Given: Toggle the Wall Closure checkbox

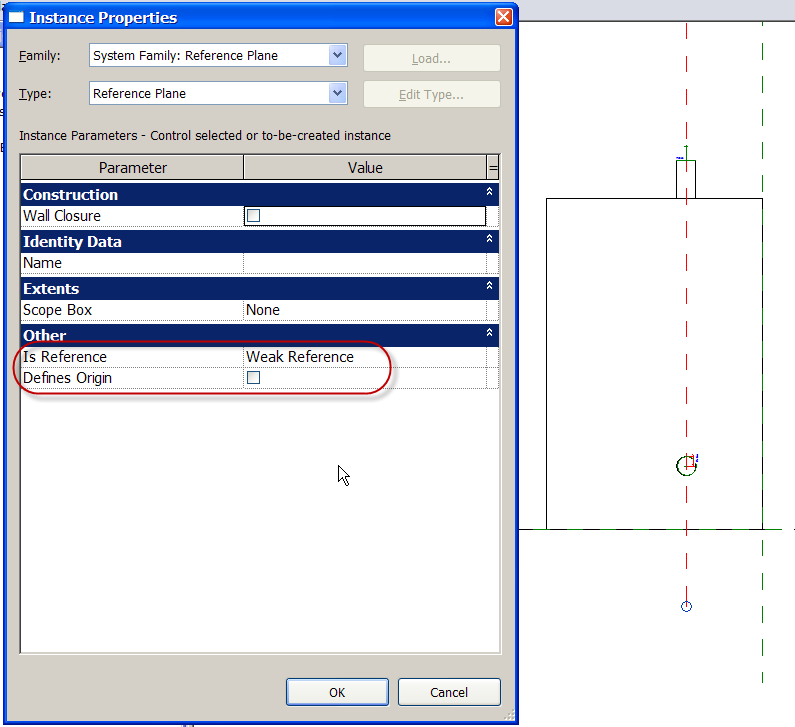Looking at the screenshot, I should point(253,215).
